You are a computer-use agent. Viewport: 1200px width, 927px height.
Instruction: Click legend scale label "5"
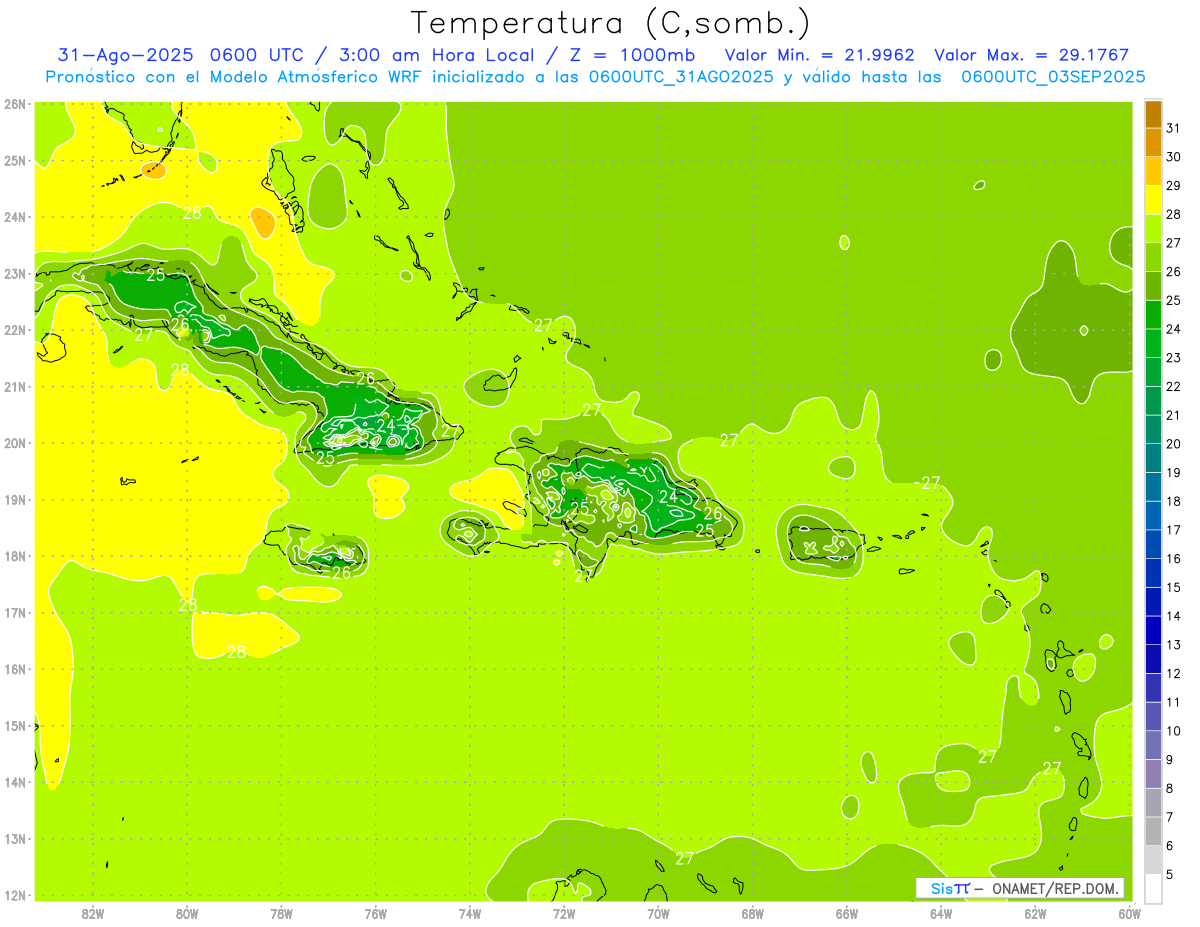tap(1171, 875)
